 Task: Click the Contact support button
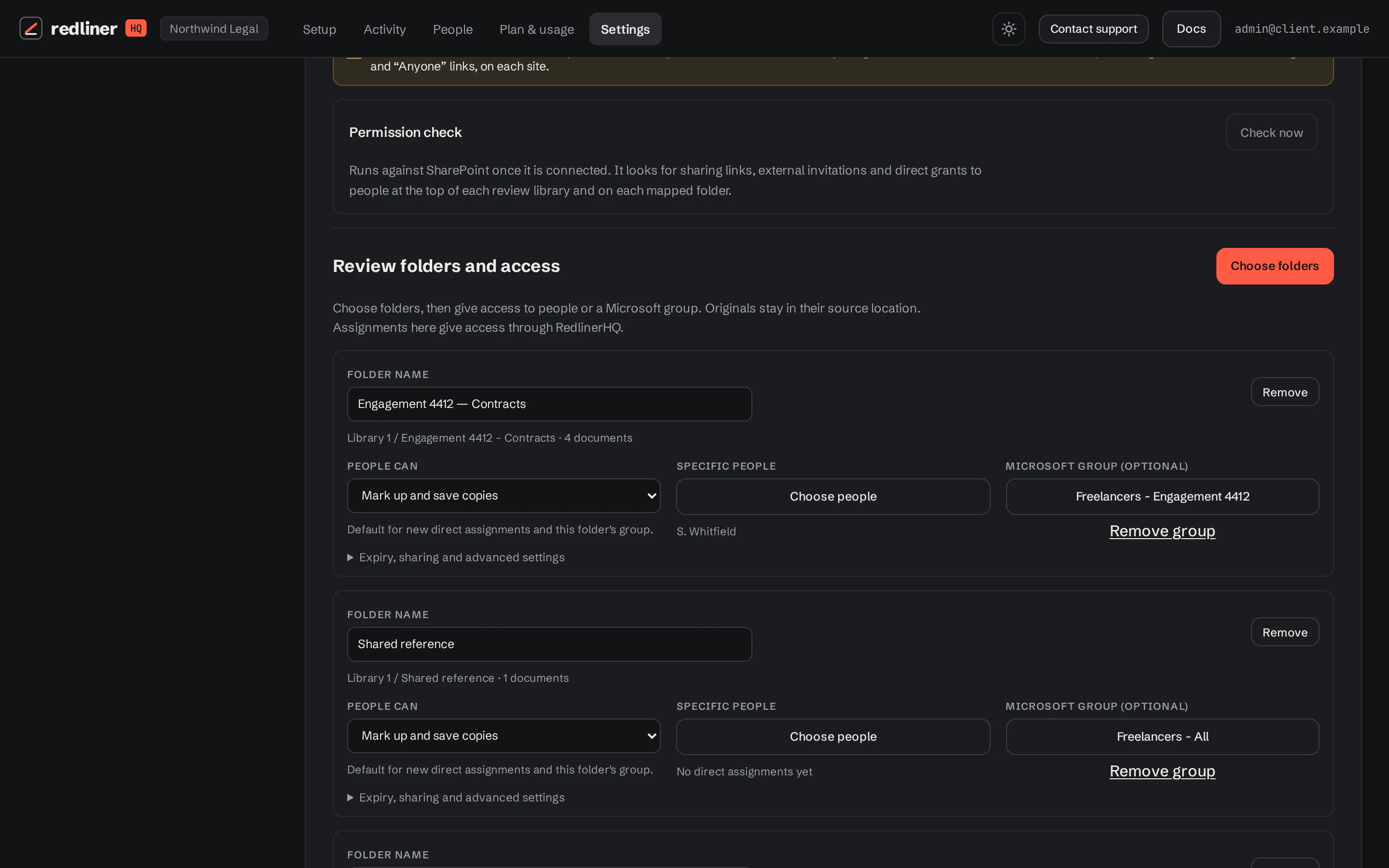[x=1093, y=29]
